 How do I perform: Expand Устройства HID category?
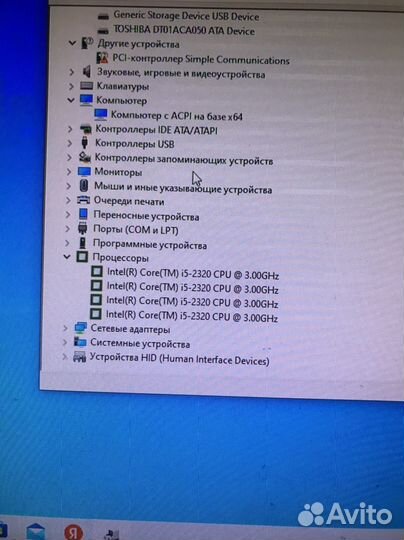tap(65, 356)
